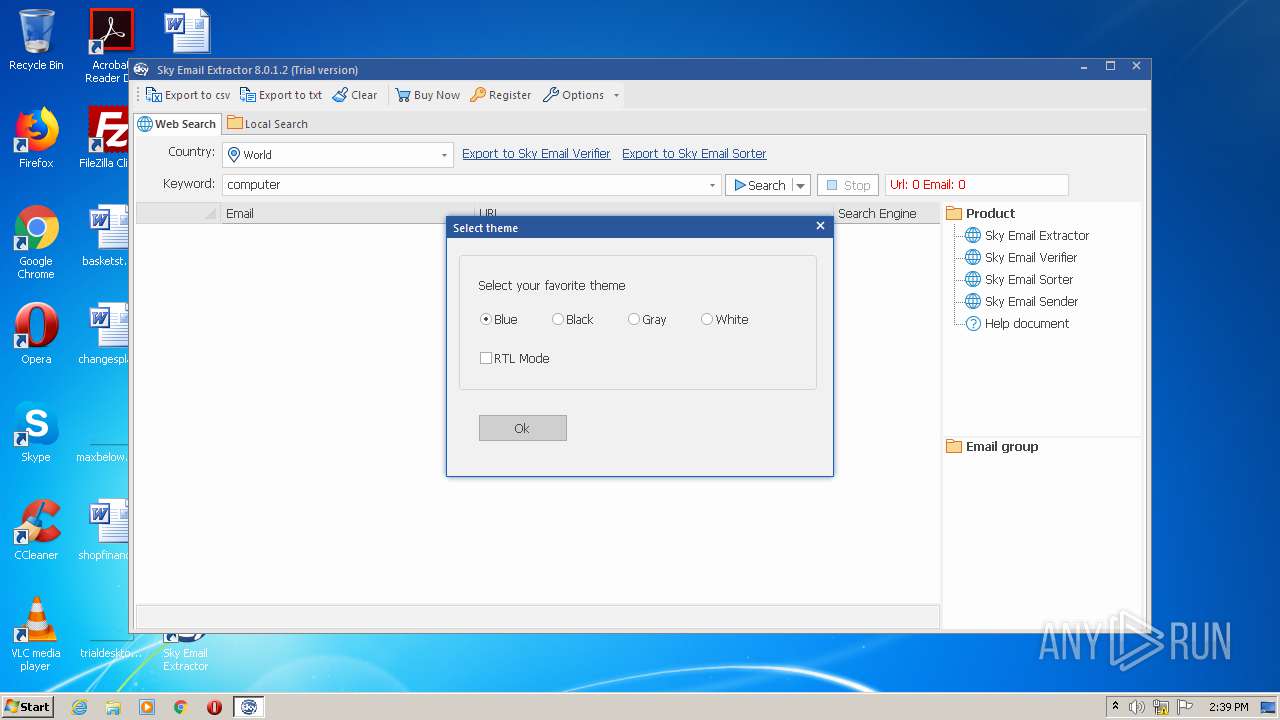Image resolution: width=1280 pixels, height=720 pixels.
Task: Open the Word document icon on the top desktop row
Action: (187, 30)
